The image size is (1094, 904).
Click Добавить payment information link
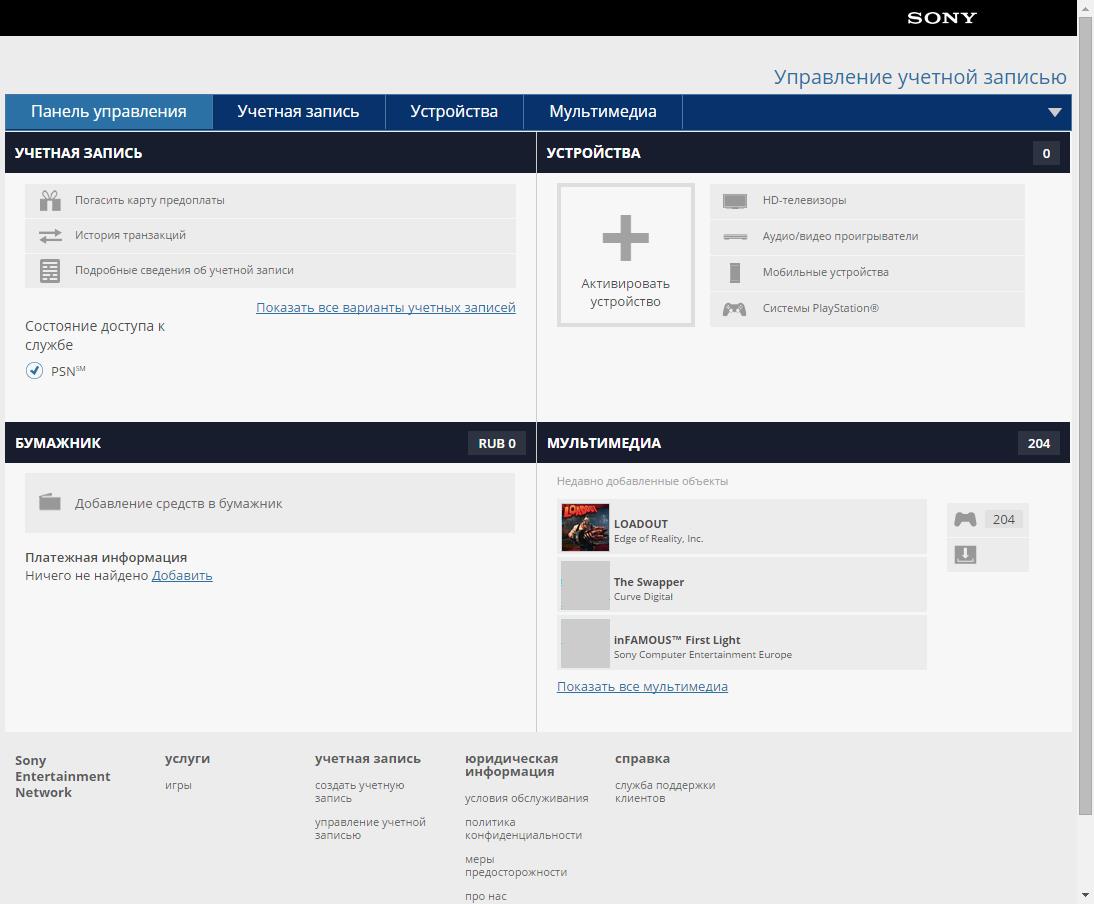182,575
